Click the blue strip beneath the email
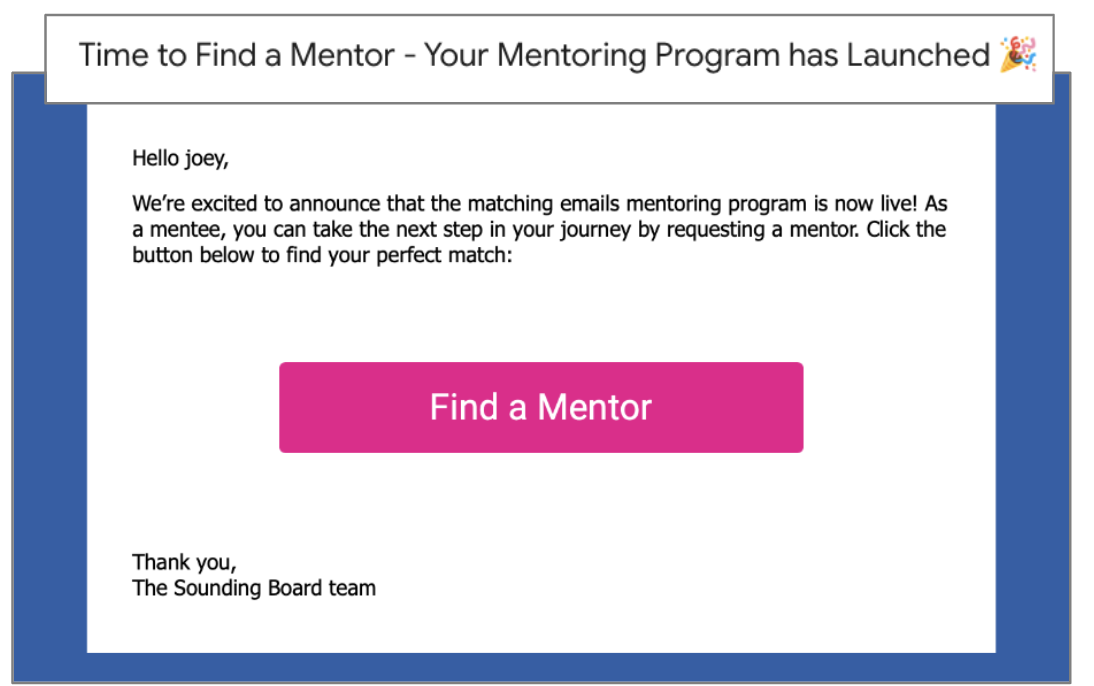 [540, 667]
